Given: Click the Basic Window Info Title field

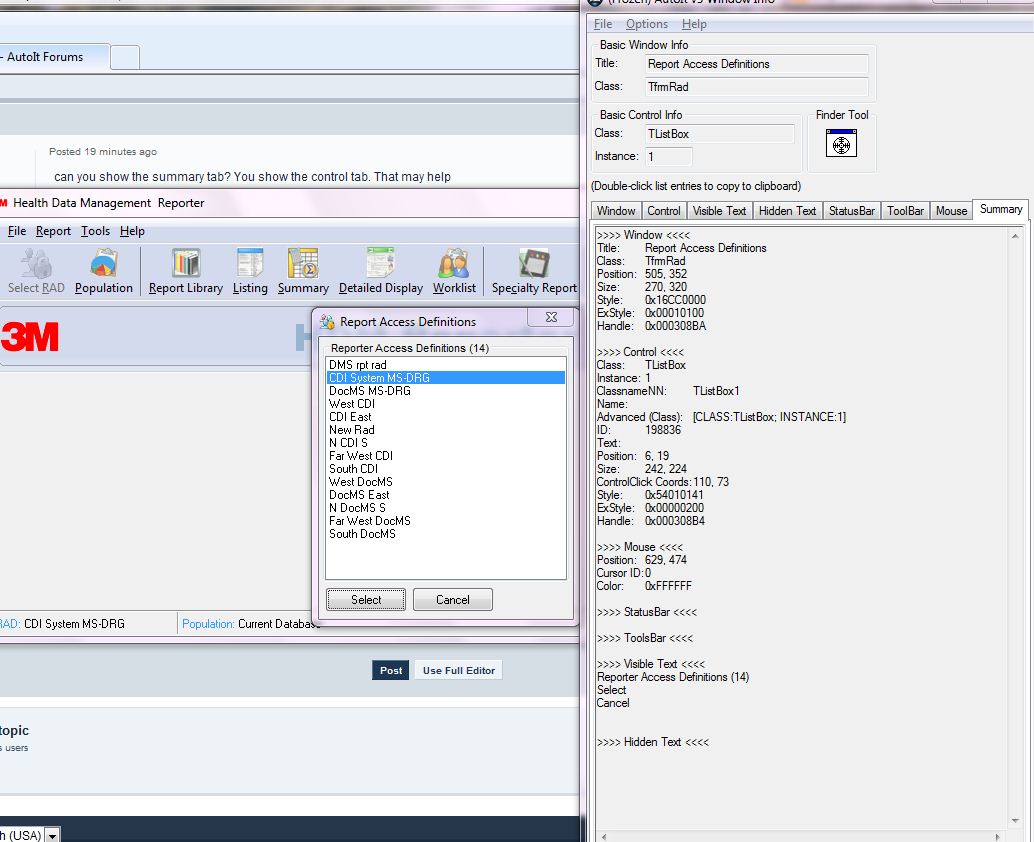Looking at the screenshot, I should click(x=756, y=64).
